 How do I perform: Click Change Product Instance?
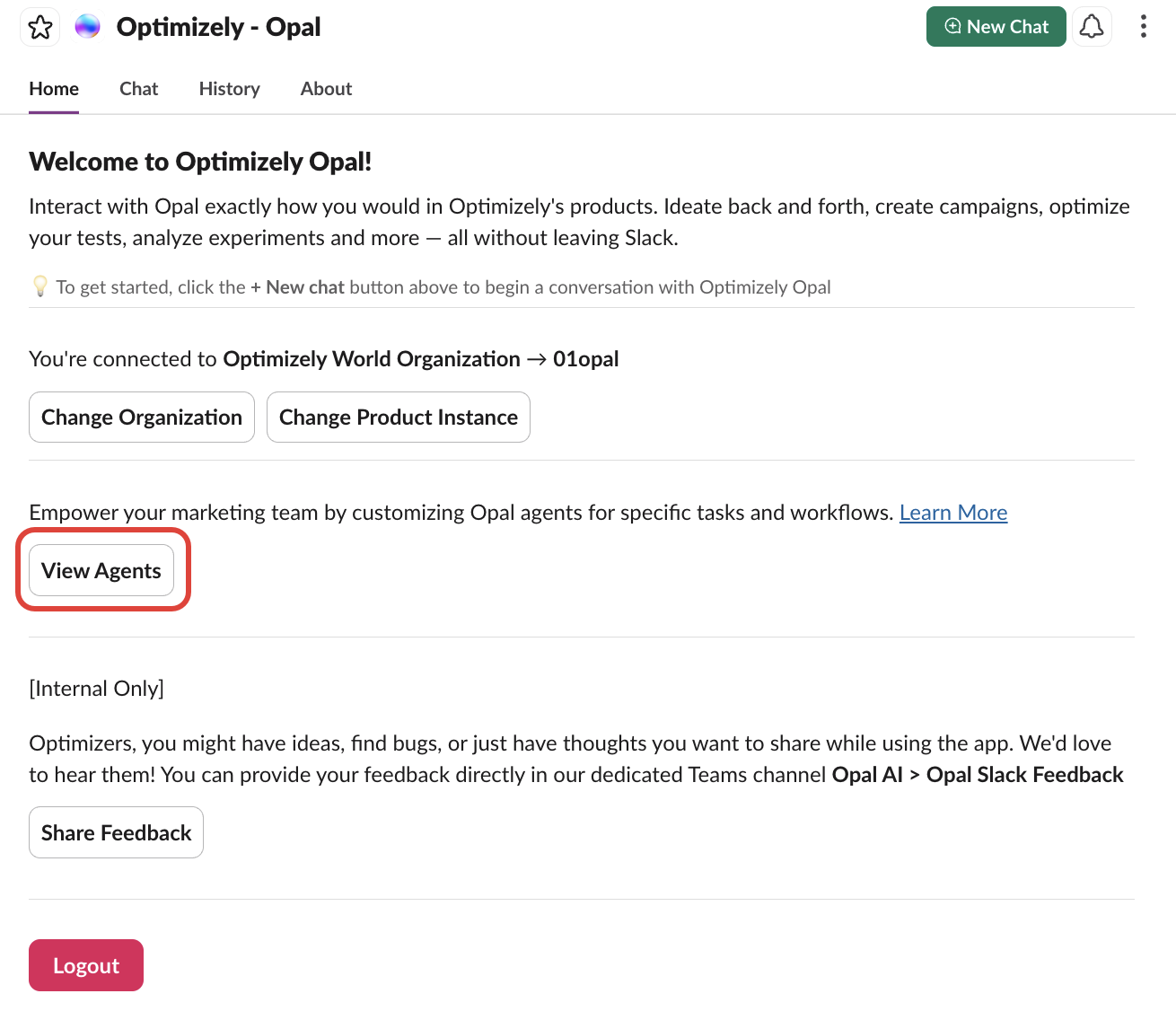[x=398, y=418]
